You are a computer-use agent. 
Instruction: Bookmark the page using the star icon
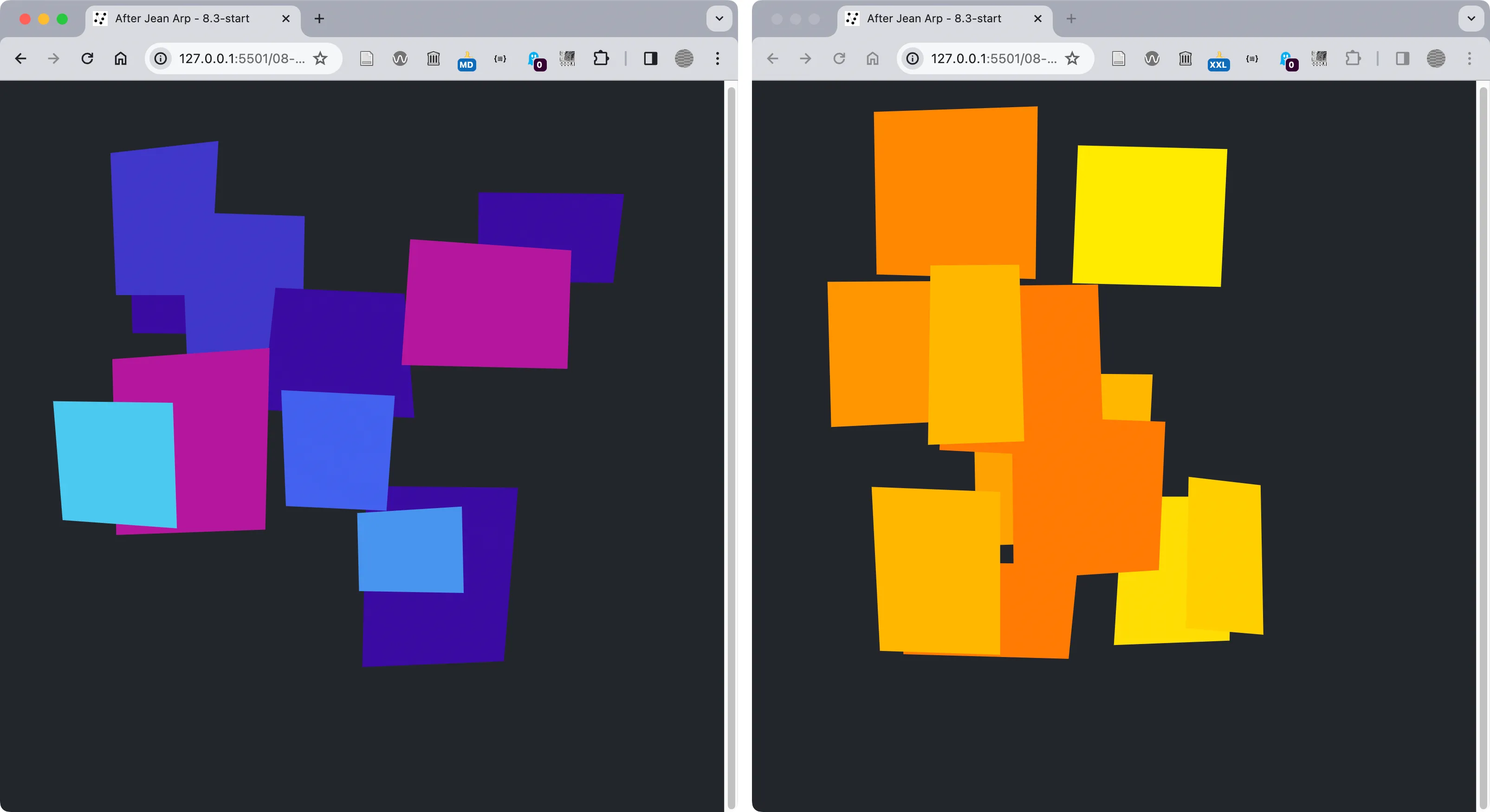(x=320, y=59)
